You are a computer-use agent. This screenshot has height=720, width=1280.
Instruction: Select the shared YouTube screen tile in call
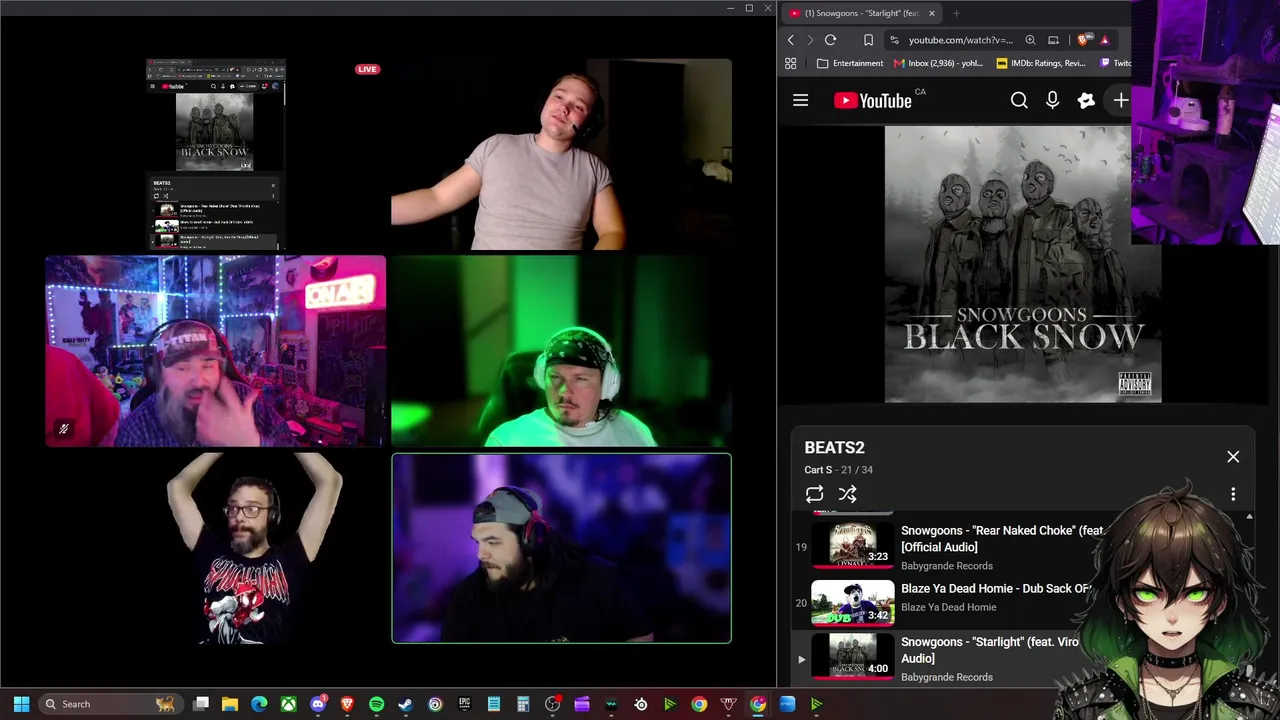(216, 155)
